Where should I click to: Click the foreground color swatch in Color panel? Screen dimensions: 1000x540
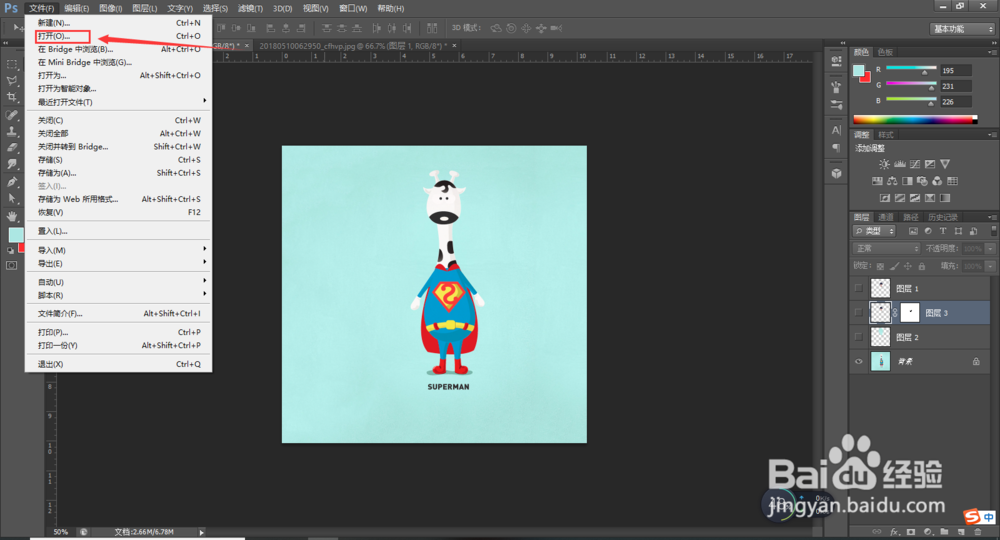858,70
